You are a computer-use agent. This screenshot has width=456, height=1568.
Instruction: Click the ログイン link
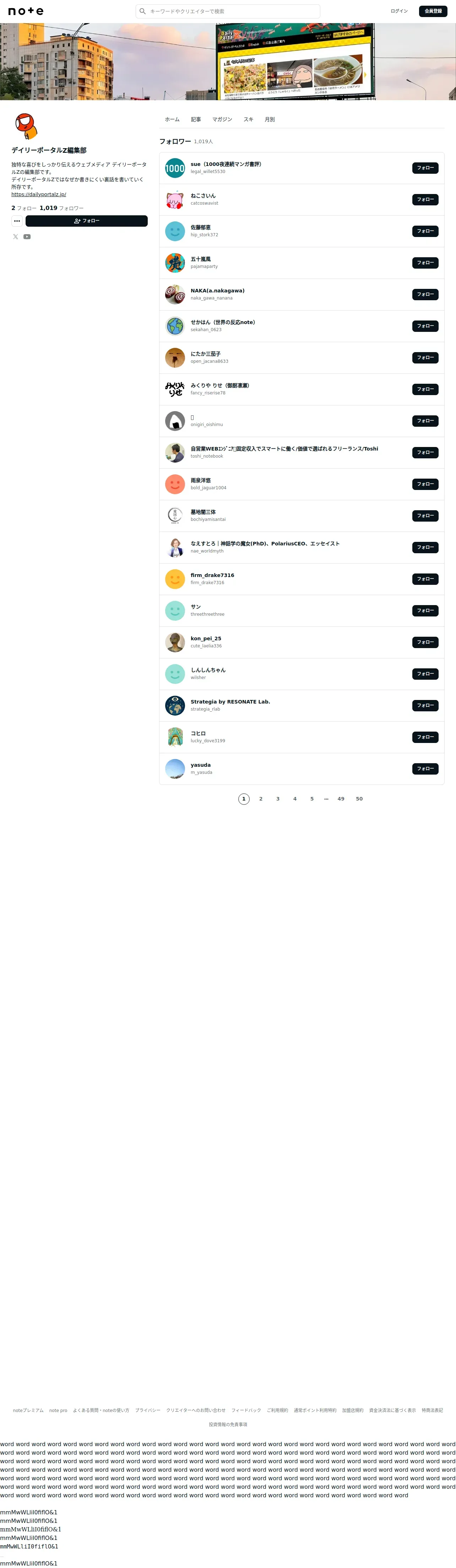click(x=399, y=11)
